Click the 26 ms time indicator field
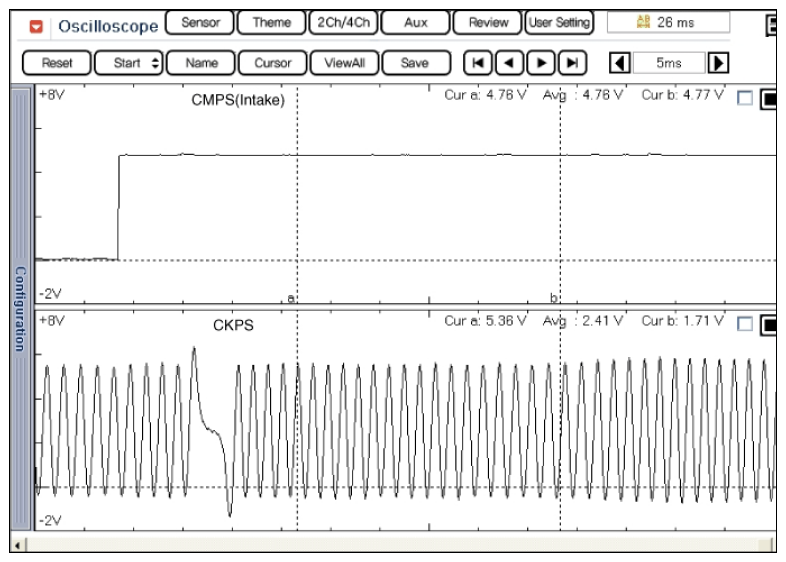Image resolution: width=786 pixels, height=562 pixels. [669, 21]
